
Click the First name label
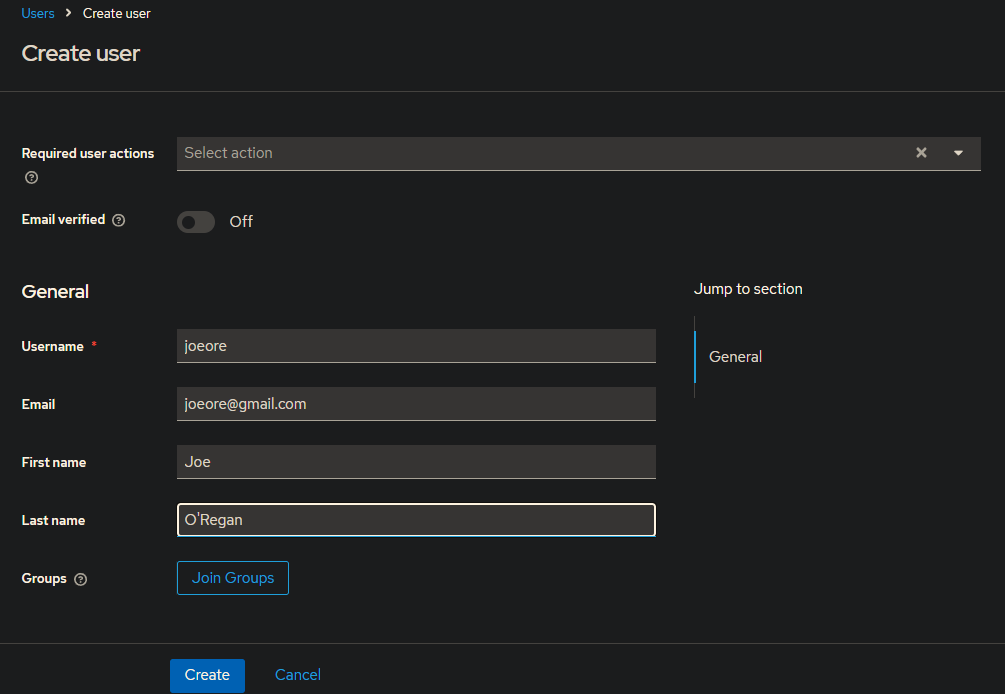point(54,463)
